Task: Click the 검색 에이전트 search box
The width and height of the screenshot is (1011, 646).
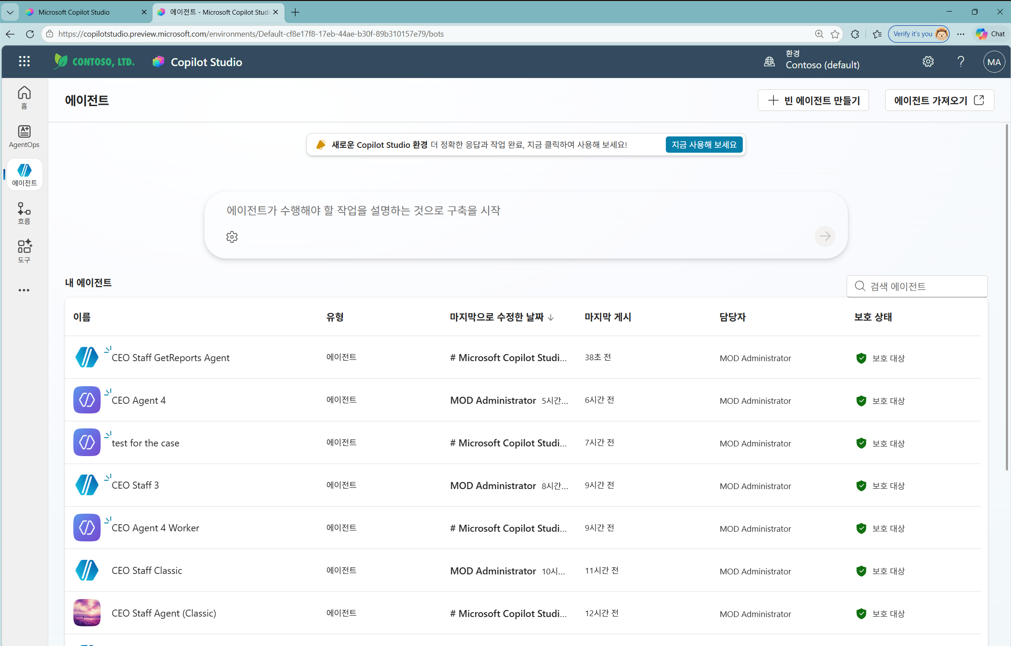Action: click(x=916, y=286)
